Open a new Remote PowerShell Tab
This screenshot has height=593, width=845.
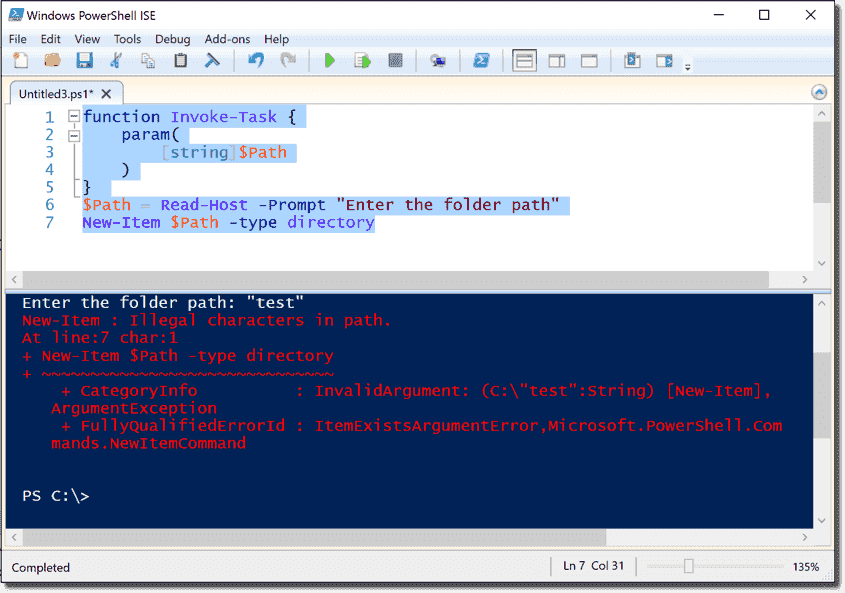pyautogui.click(x=438, y=60)
